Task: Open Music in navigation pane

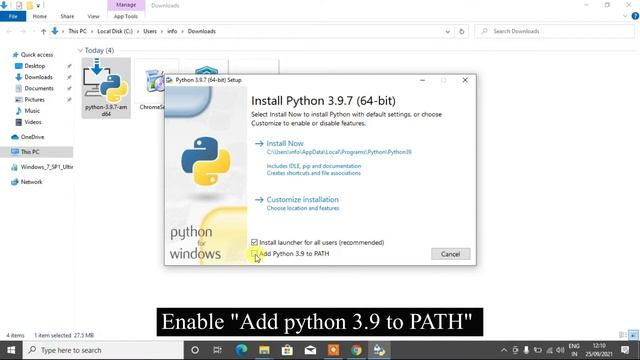Action: [x=32, y=111]
